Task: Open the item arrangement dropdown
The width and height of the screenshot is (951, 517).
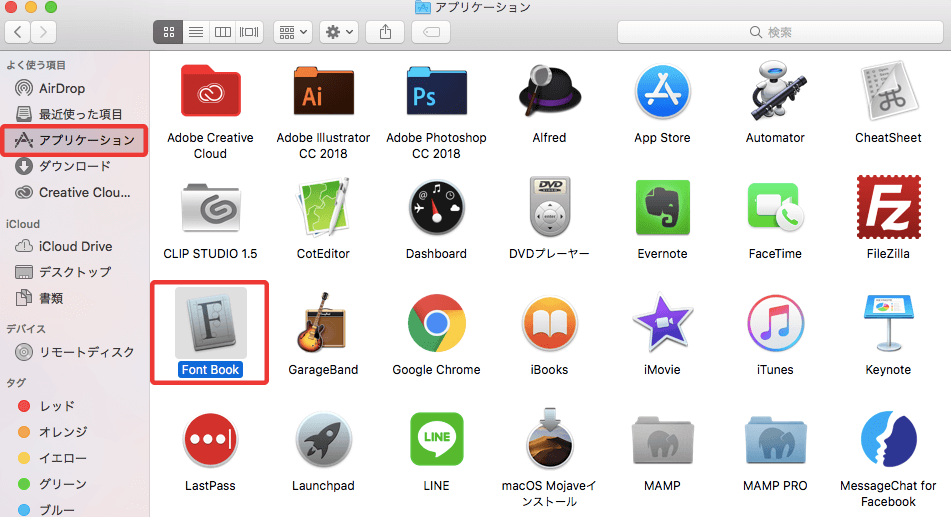Action: pyautogui.click(x=293, y=32)
